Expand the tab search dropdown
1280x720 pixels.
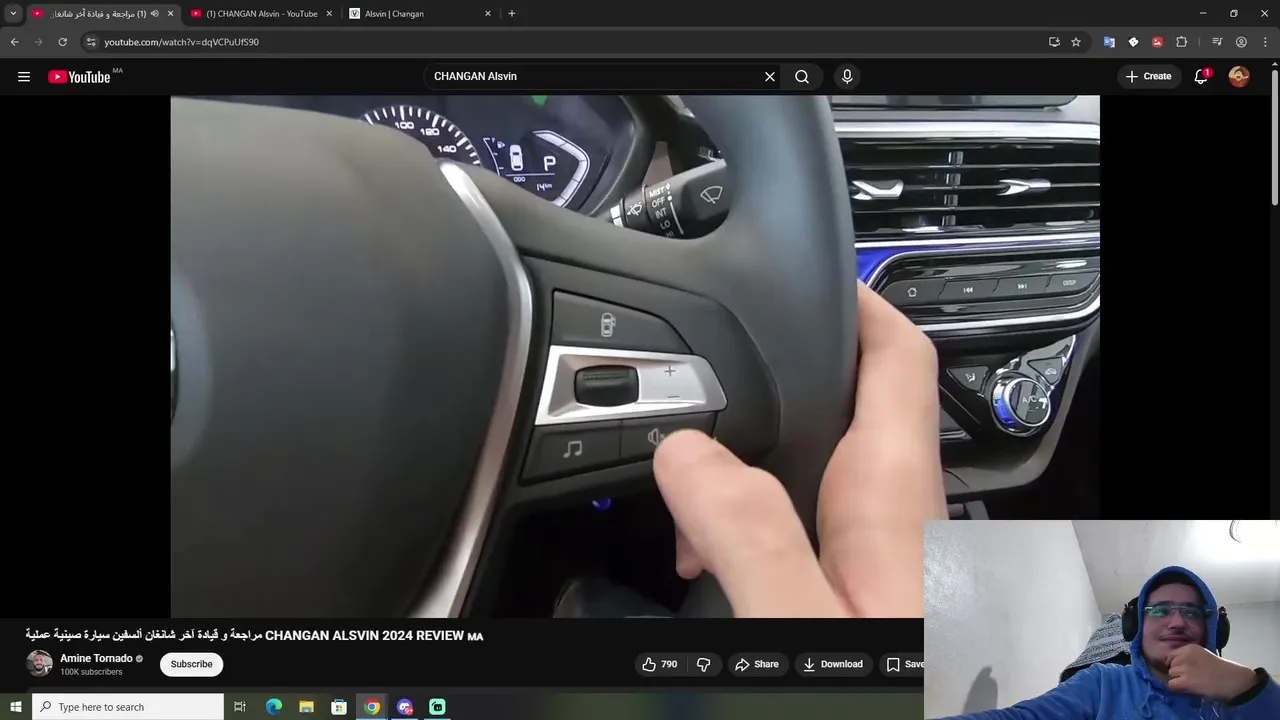(x=13, y=14)
